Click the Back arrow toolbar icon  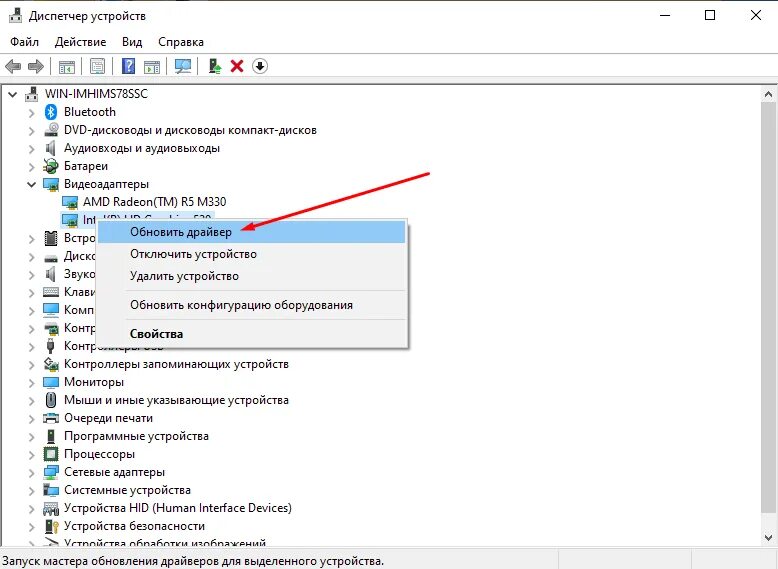tap(13, 66)
